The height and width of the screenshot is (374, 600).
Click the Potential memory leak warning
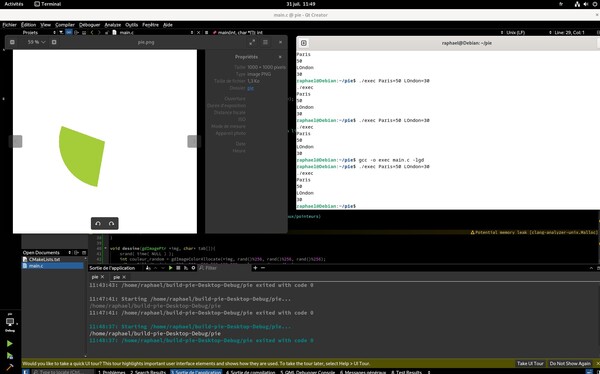pos(534,232)
